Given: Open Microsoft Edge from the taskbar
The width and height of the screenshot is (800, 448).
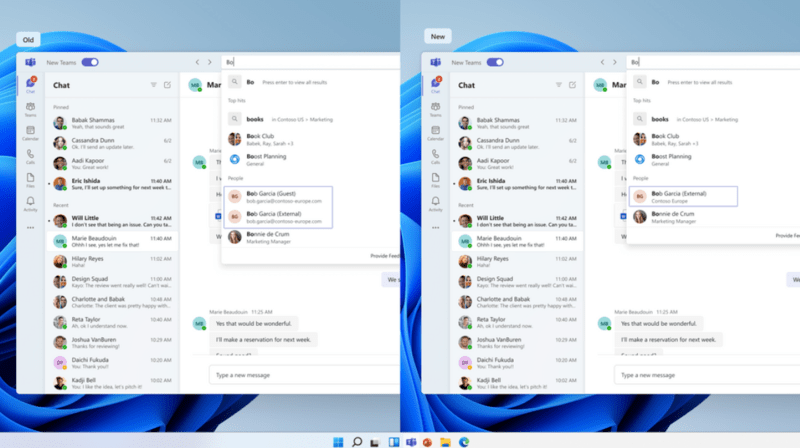Looking at the screenshot, I should click(464, 442).
